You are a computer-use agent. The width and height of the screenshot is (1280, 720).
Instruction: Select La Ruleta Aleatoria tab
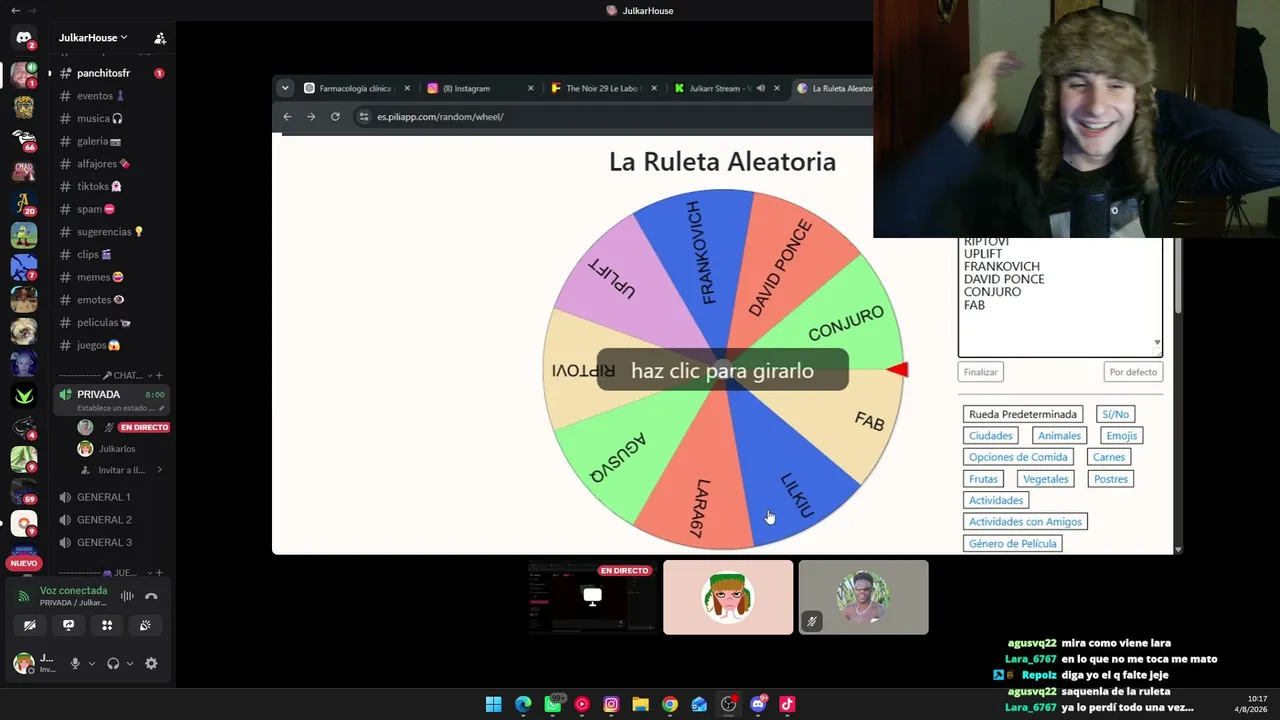pyautogui.click(x=834, y=88)
